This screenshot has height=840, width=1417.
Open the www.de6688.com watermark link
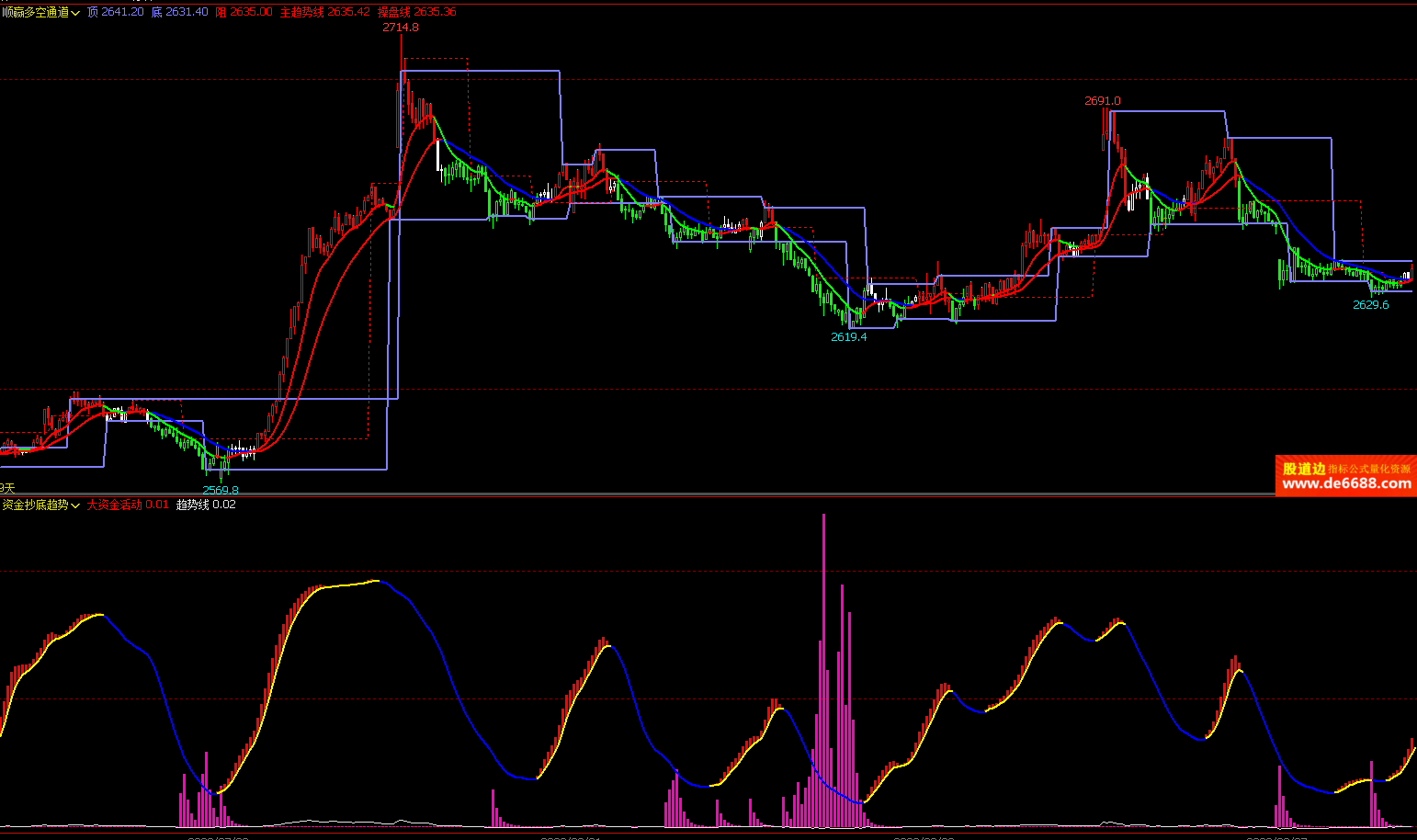[x=1346, y=484]
